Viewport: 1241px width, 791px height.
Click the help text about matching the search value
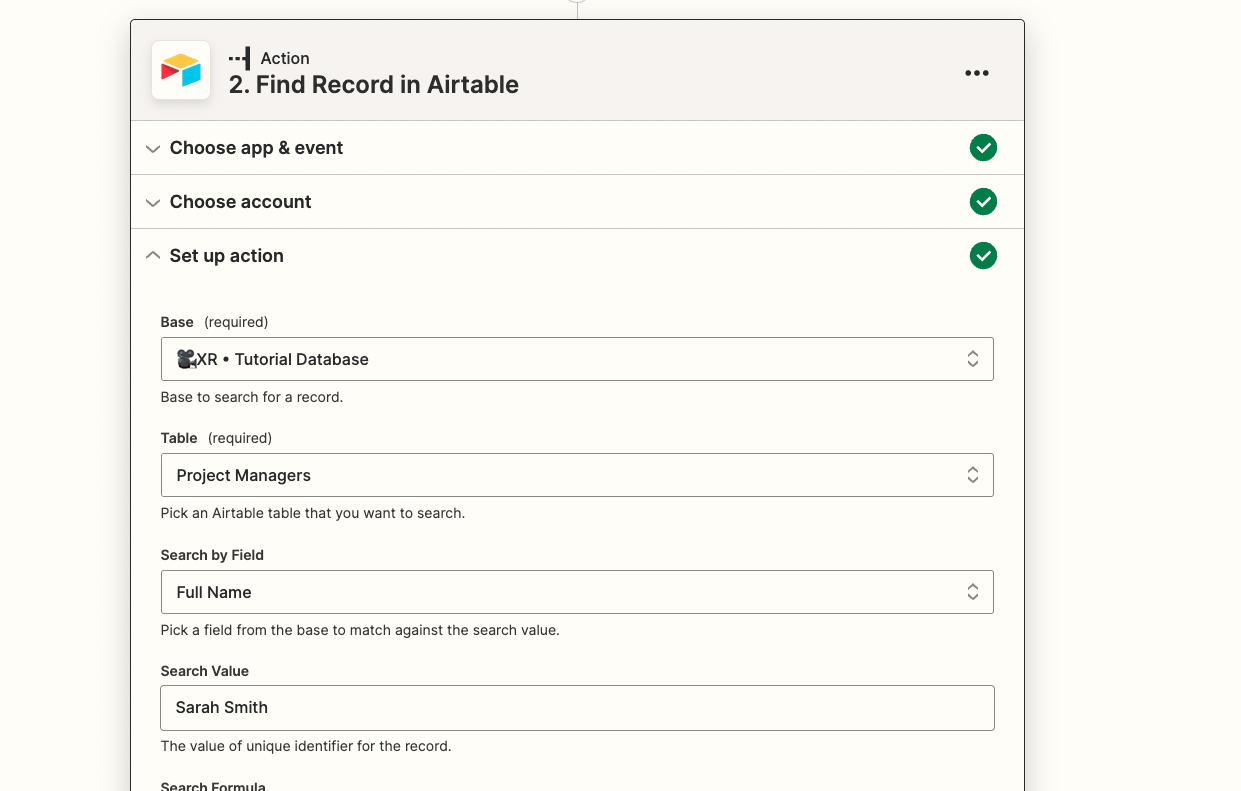point(360,630)
